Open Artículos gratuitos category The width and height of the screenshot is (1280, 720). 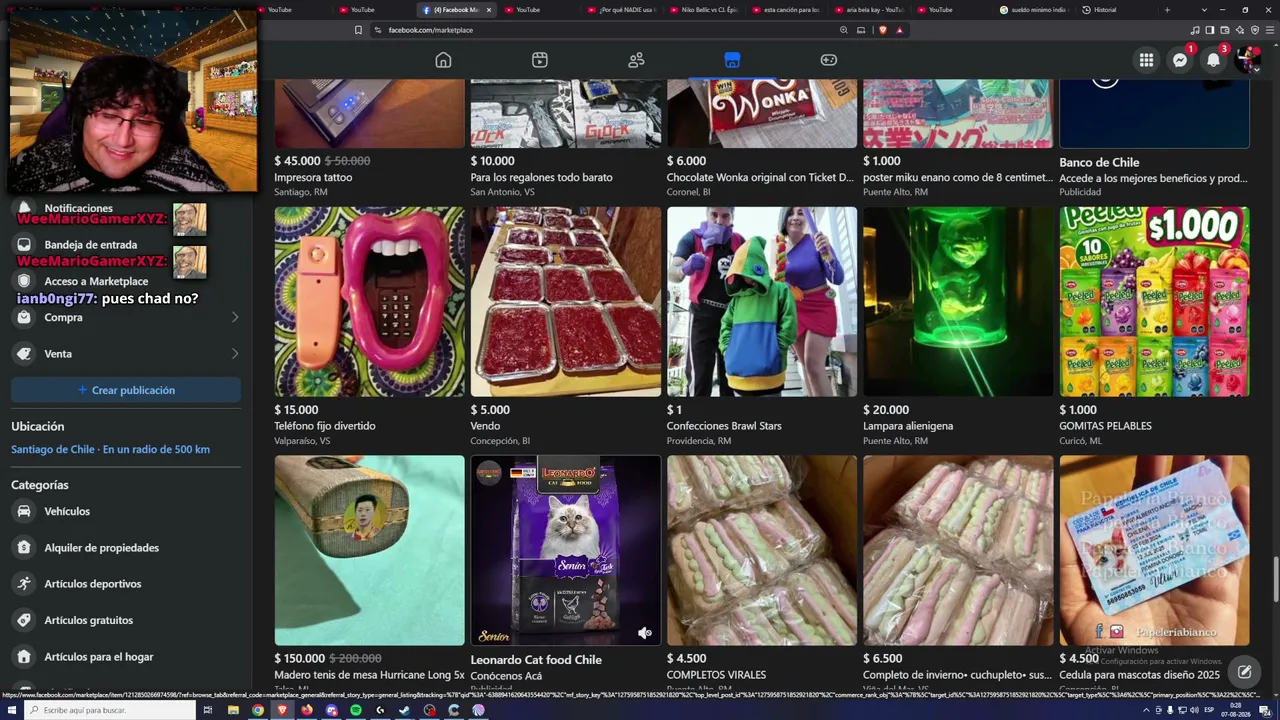126,621
